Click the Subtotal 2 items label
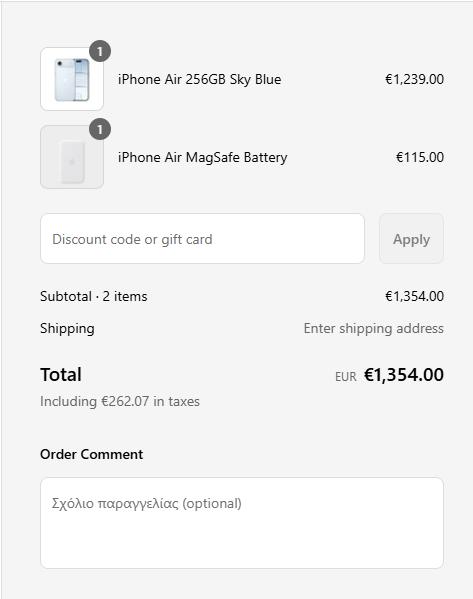473x599 pixels. pos(94,296)
